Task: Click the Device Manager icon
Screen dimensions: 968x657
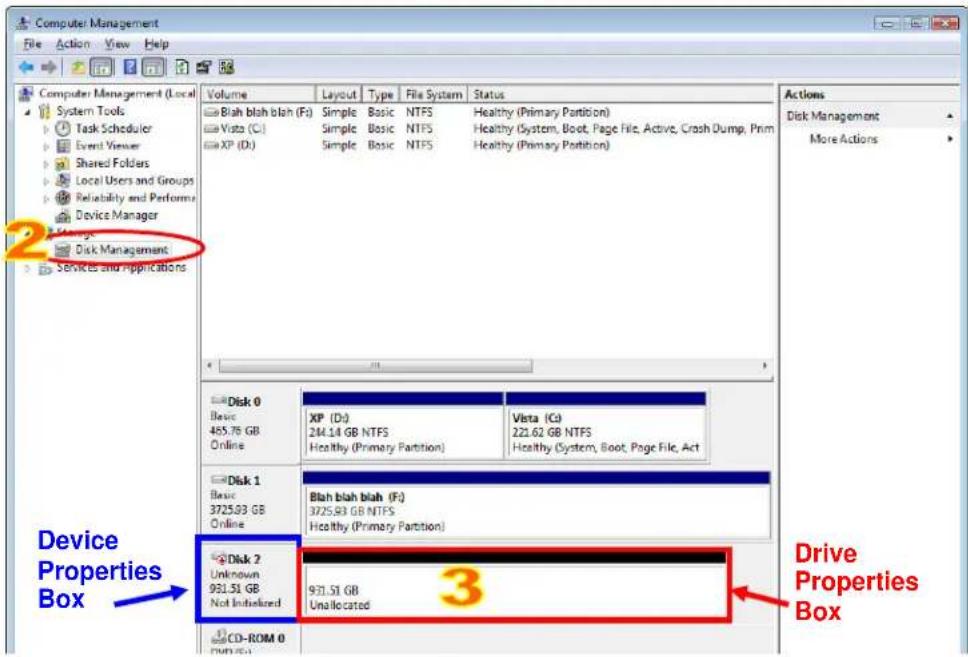Action: (62, 216)
